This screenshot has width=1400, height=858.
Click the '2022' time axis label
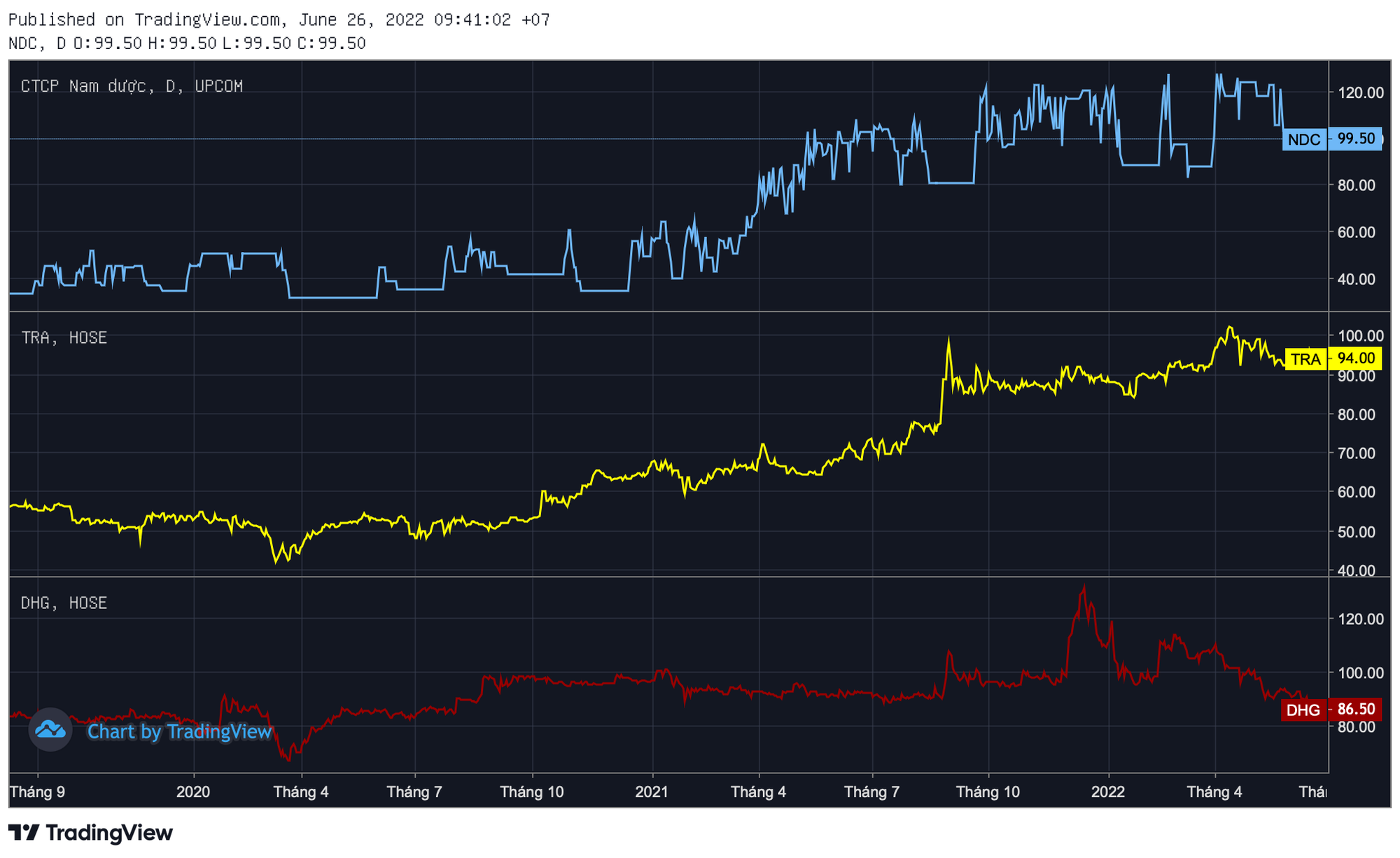pos(1108,792)
